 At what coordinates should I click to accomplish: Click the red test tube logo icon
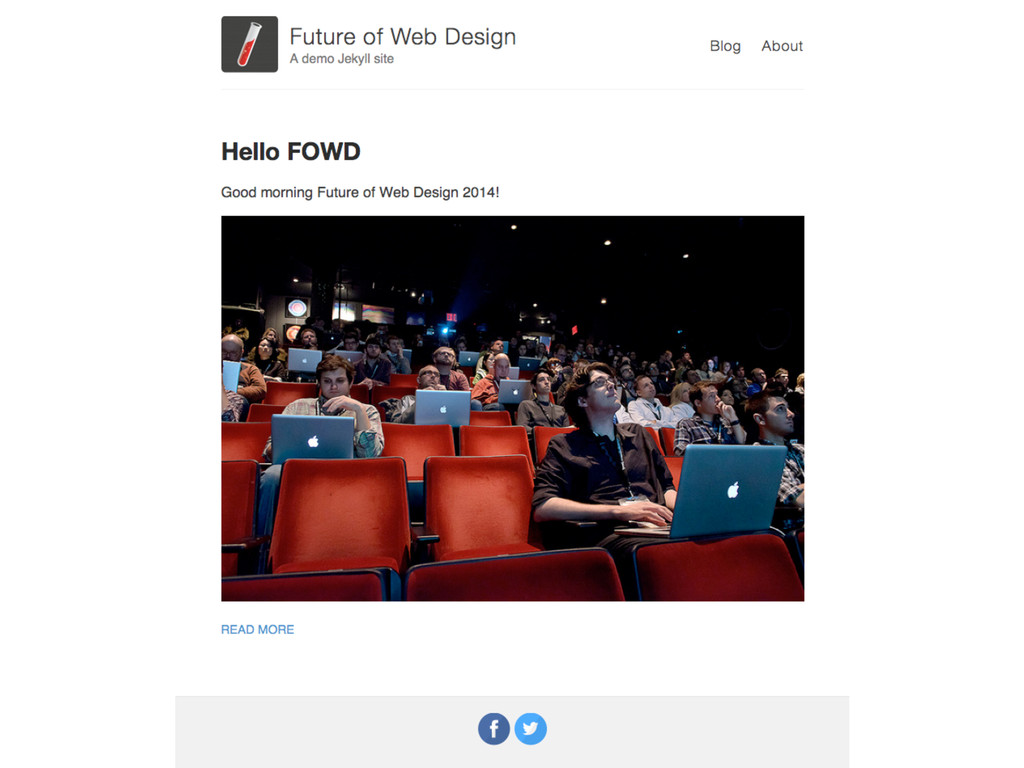tap(249, 44)
